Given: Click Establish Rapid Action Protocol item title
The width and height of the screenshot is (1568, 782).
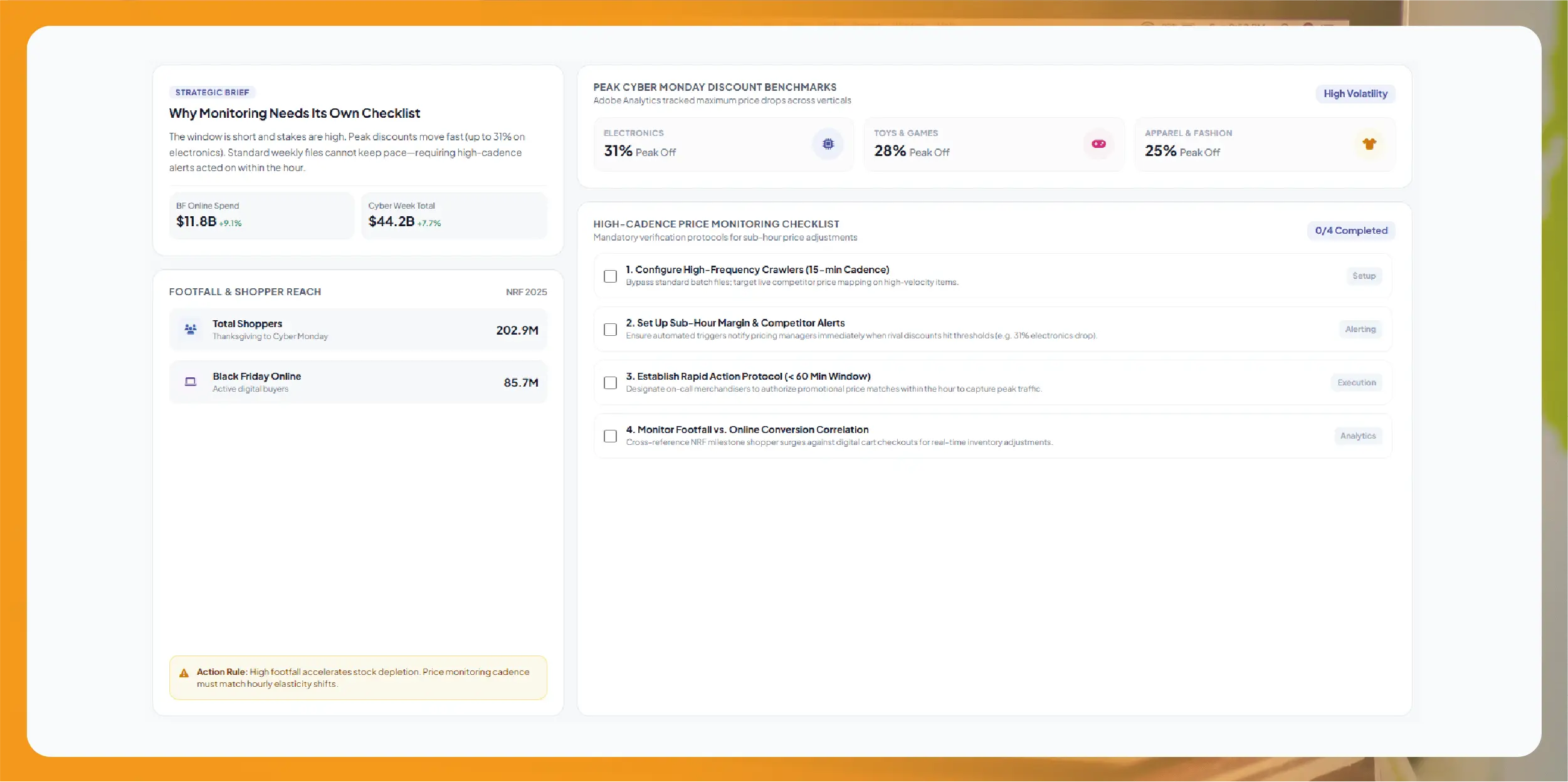Looking at the screenshot, I should pyautogui.click(x=748, y=377).
